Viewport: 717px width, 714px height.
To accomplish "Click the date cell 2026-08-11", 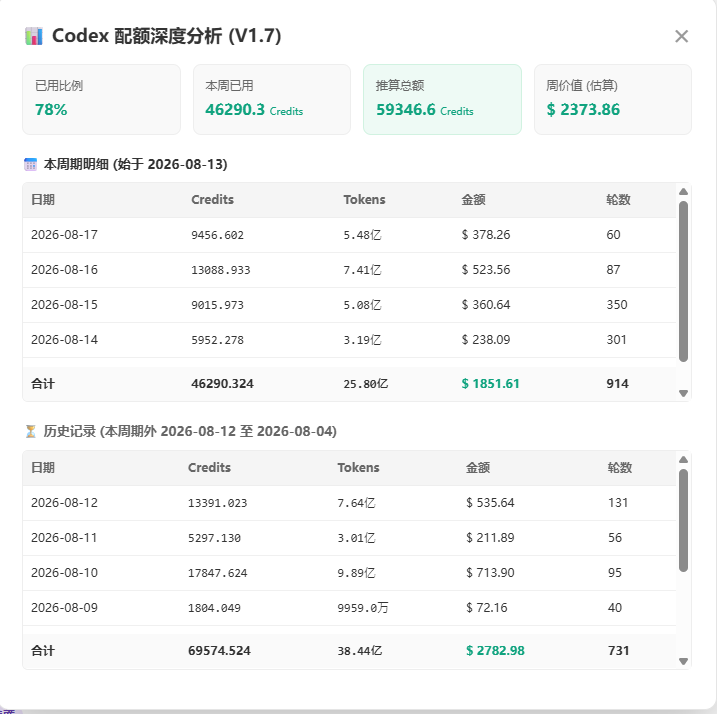I will [x=64, y=537].
